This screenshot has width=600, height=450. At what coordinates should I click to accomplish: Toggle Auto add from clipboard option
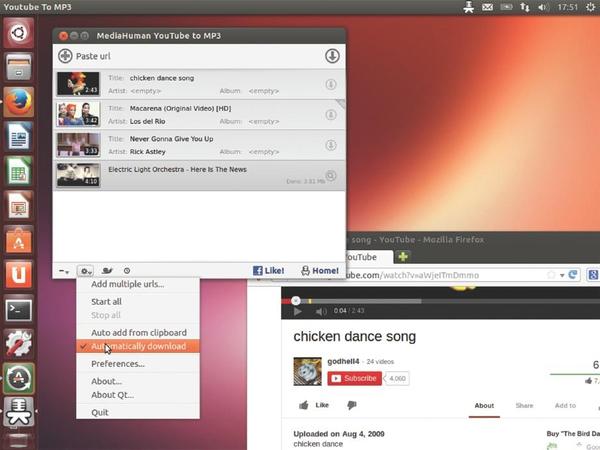(x=138, y=333)
